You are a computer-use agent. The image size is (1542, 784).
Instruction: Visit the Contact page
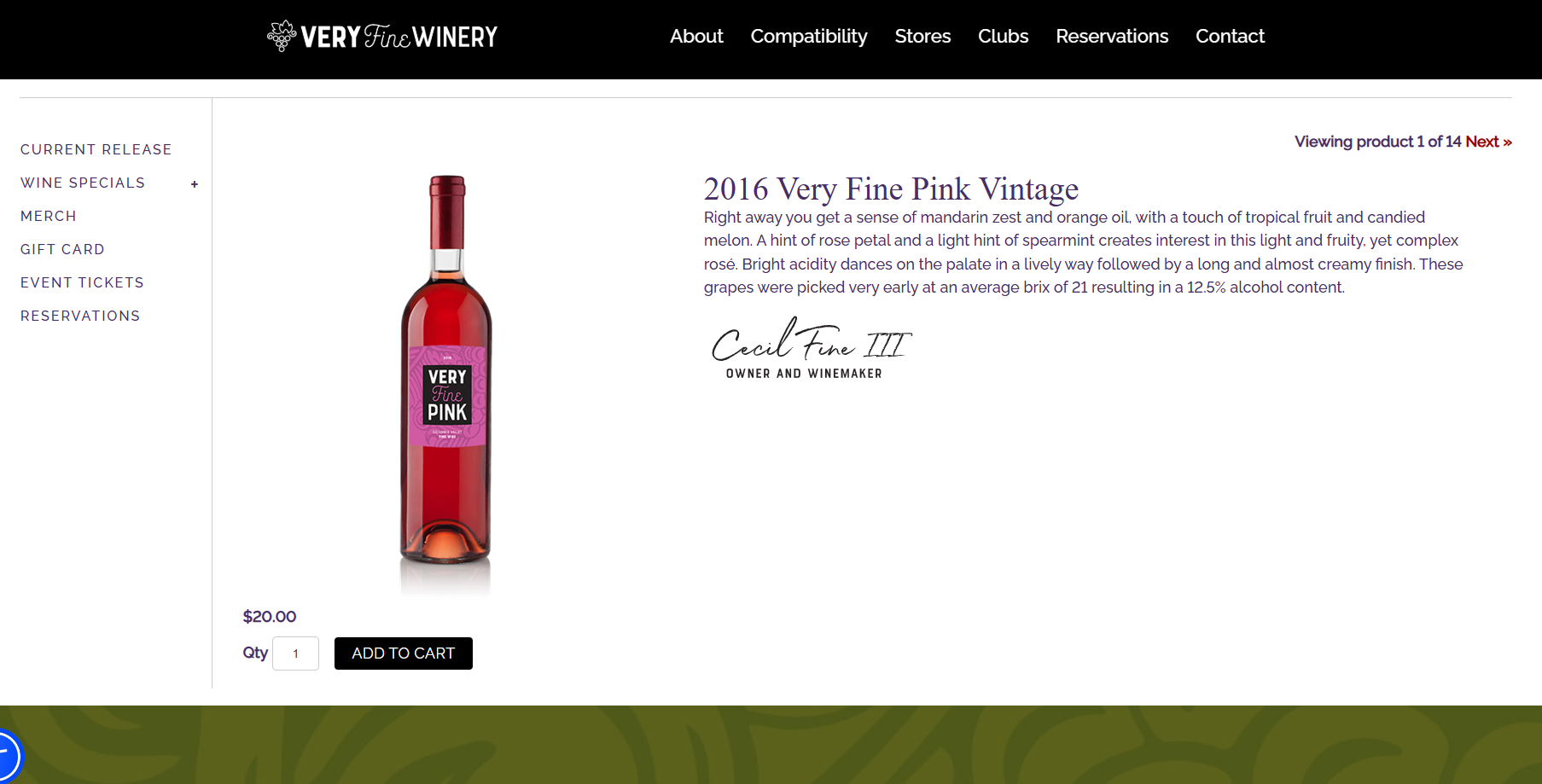(1230, 36)
